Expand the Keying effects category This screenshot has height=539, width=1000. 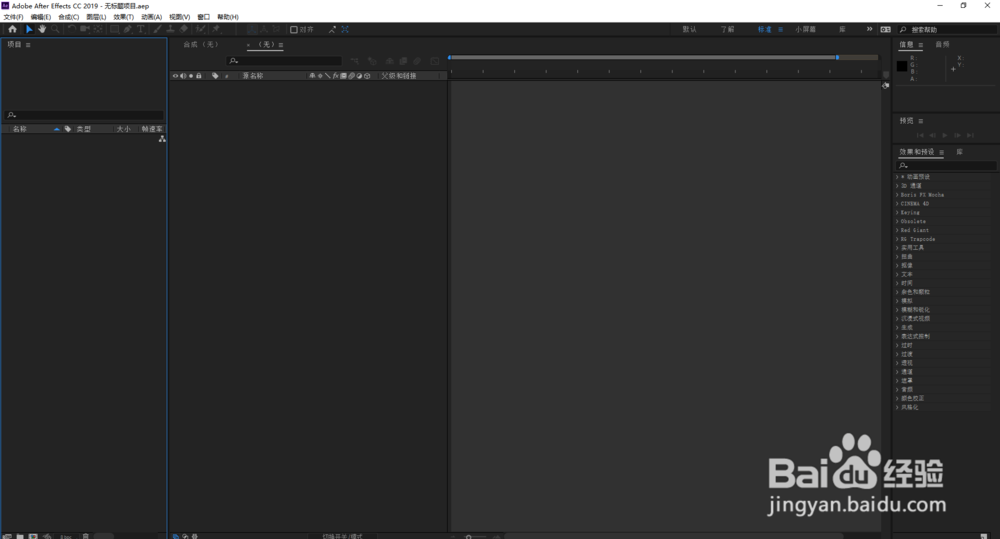pos(897,212)
